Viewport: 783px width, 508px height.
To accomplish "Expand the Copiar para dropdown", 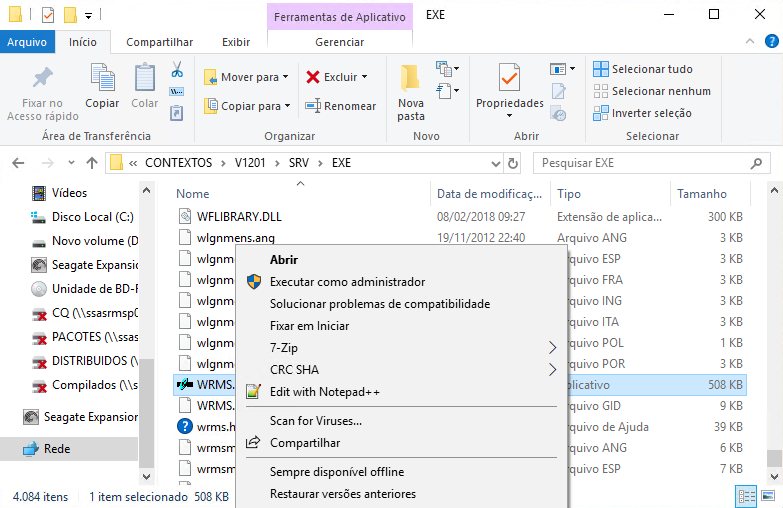I will (x=246, y=106).
